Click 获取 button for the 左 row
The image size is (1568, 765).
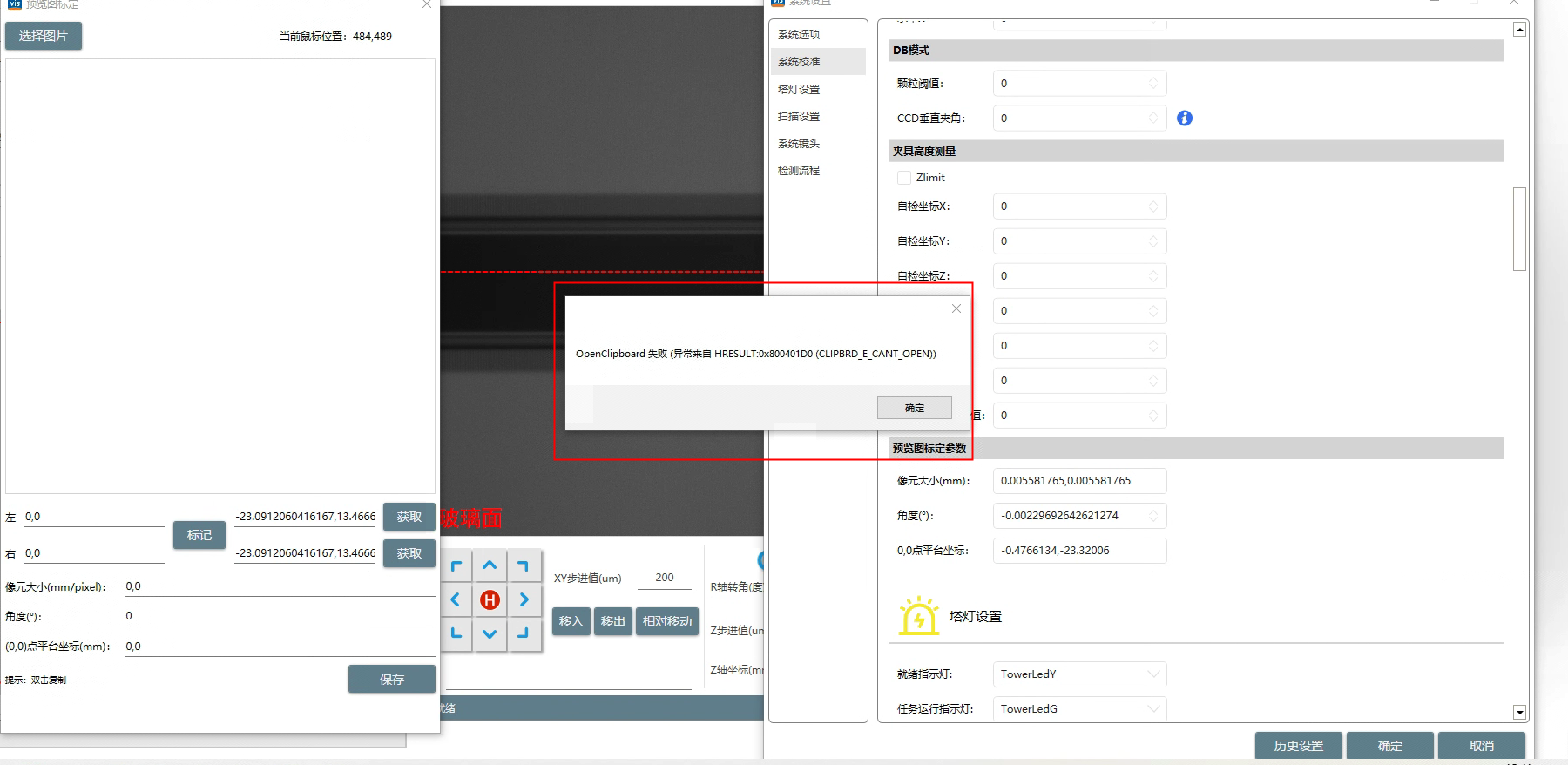pyautogui.click(x=409, y=517)
